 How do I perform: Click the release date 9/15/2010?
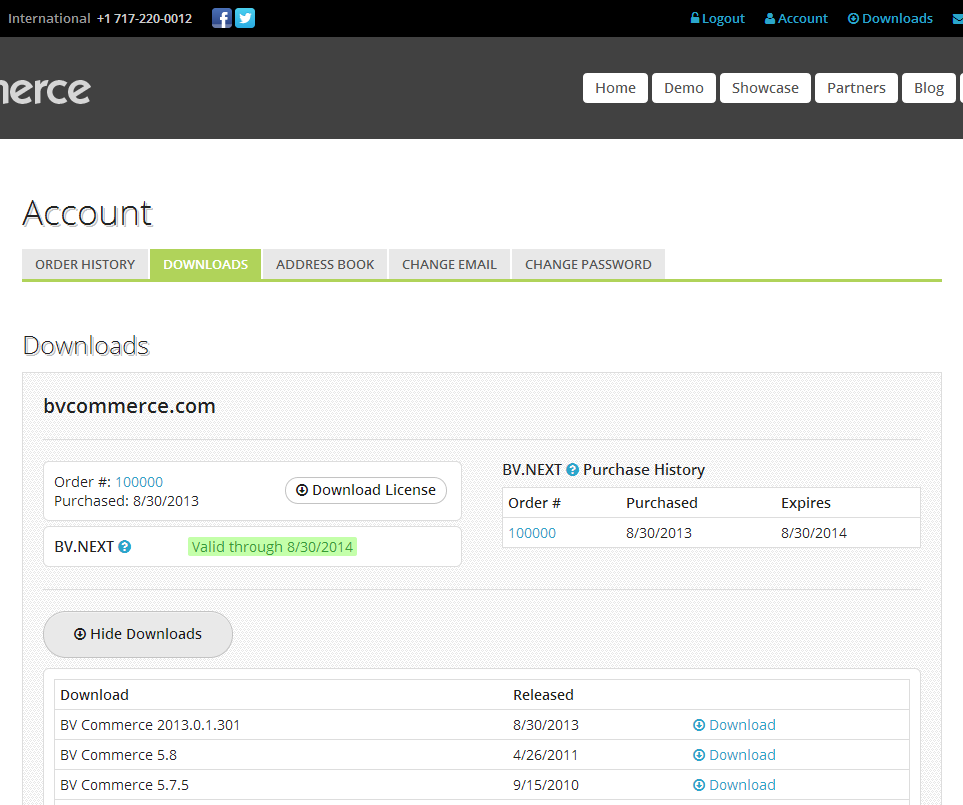click(546, 785)
